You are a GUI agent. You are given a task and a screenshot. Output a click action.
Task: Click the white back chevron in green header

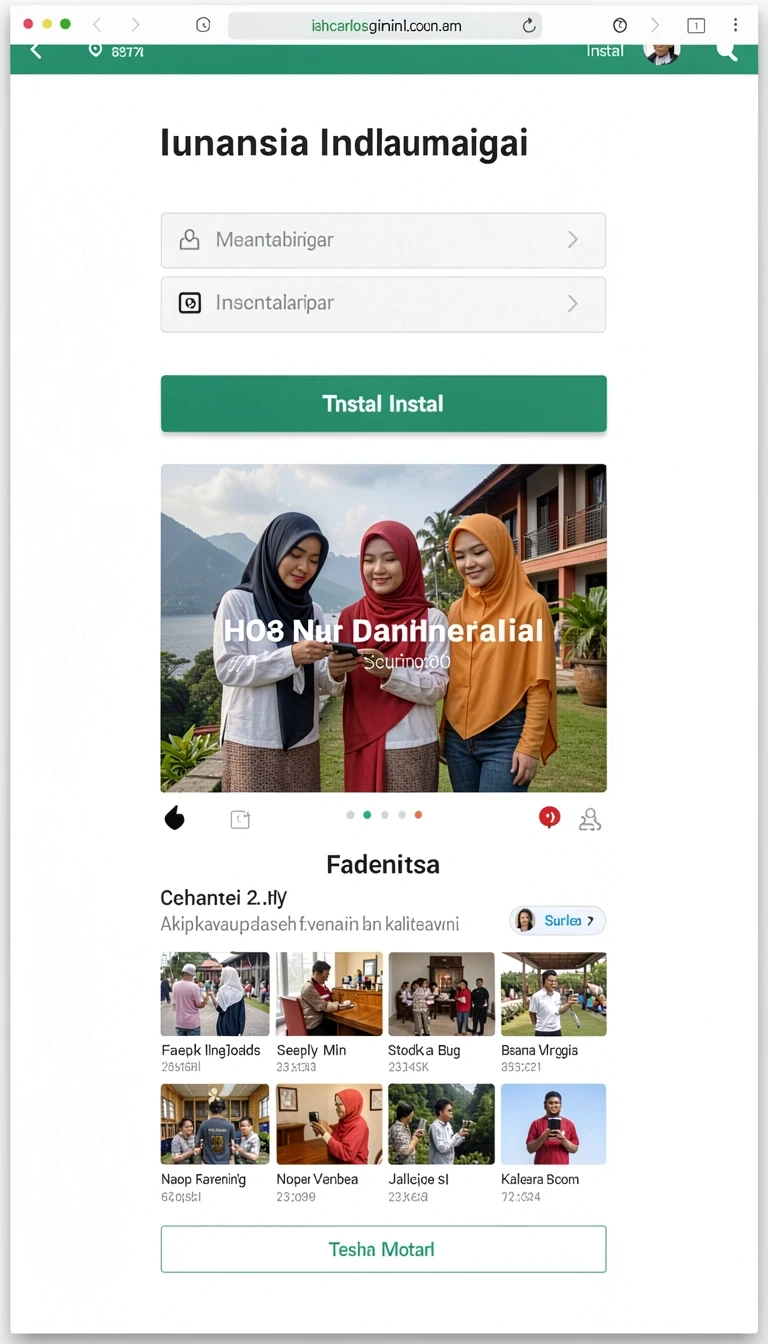pos(36,50)
